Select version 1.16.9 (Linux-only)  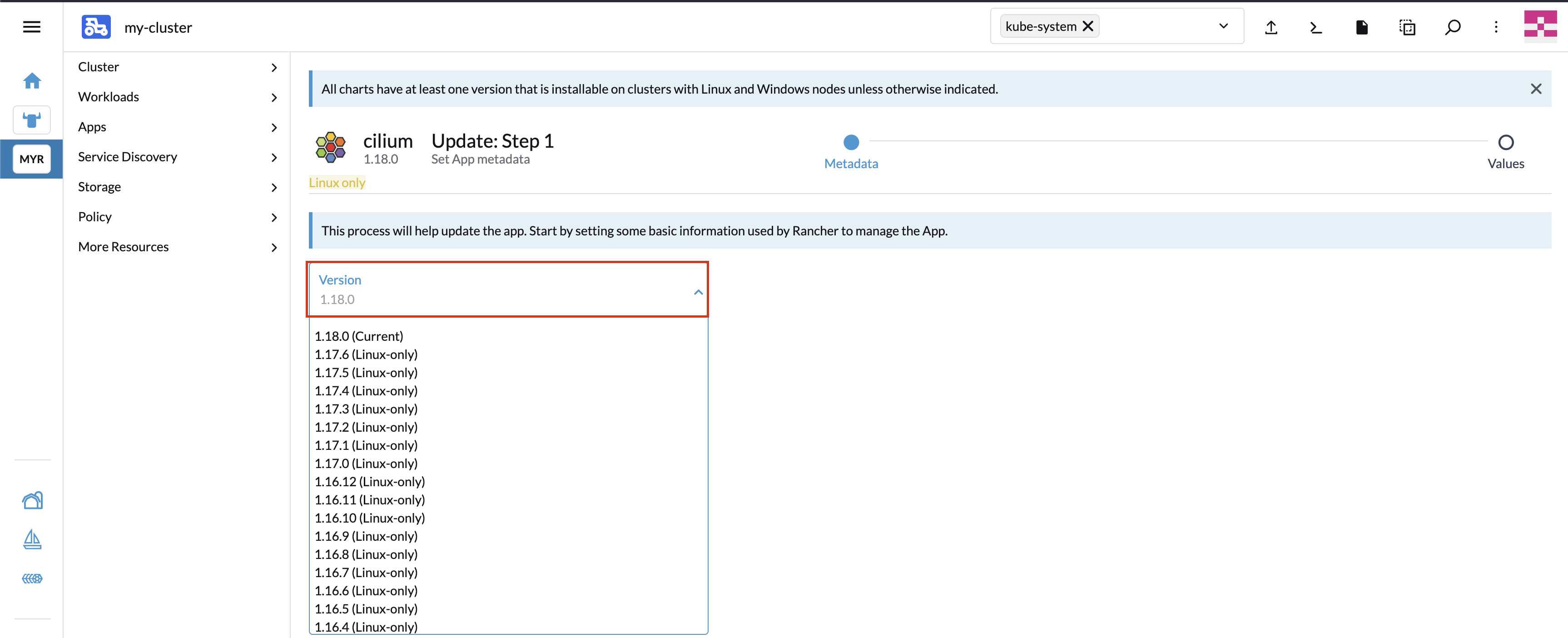click(508, 536)
